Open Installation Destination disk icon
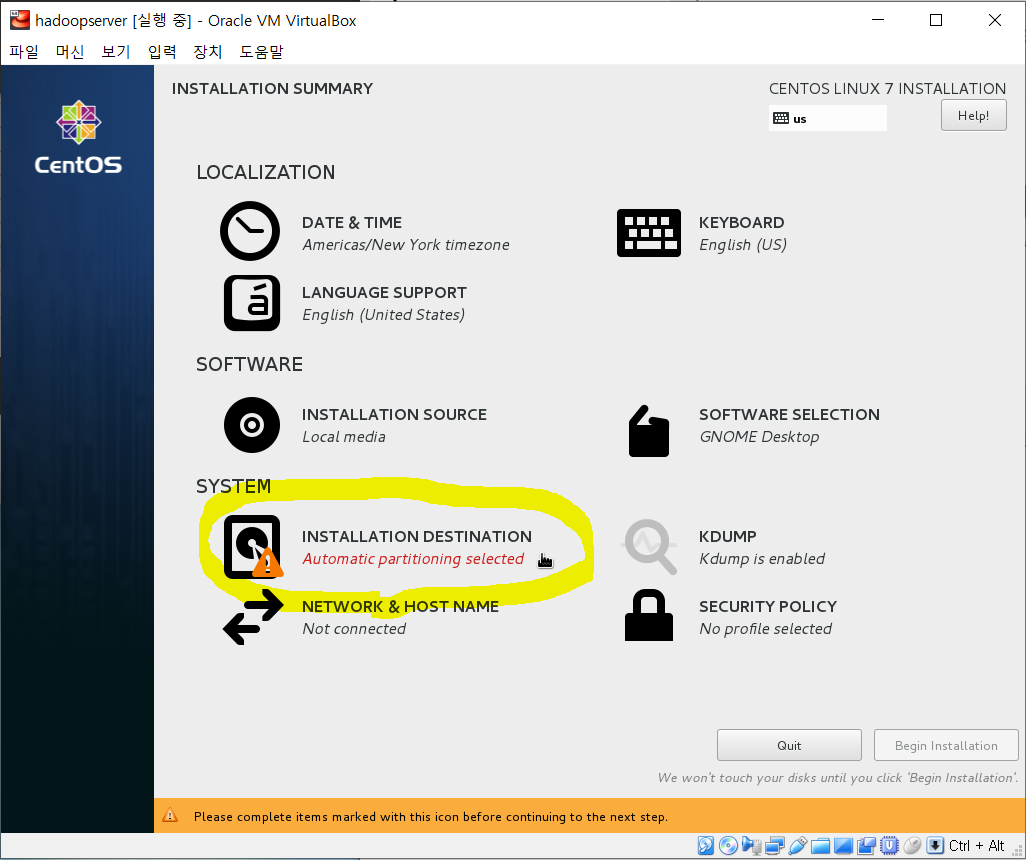Screen dimensions: 1026x860 (x=253, y=546)
